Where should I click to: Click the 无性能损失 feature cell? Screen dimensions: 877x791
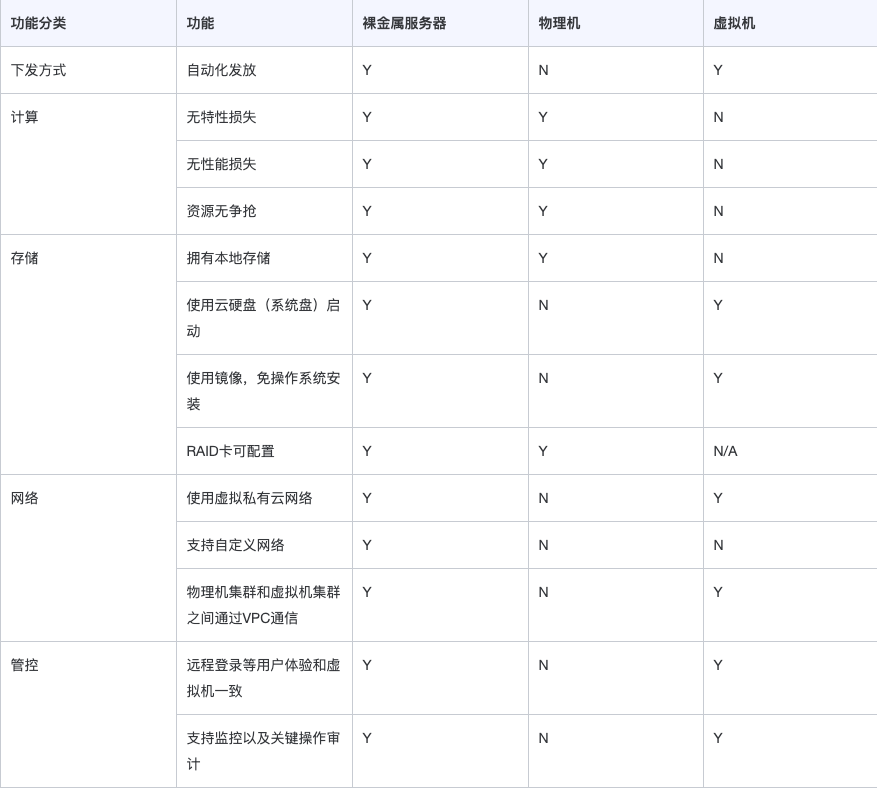(221, 164)
